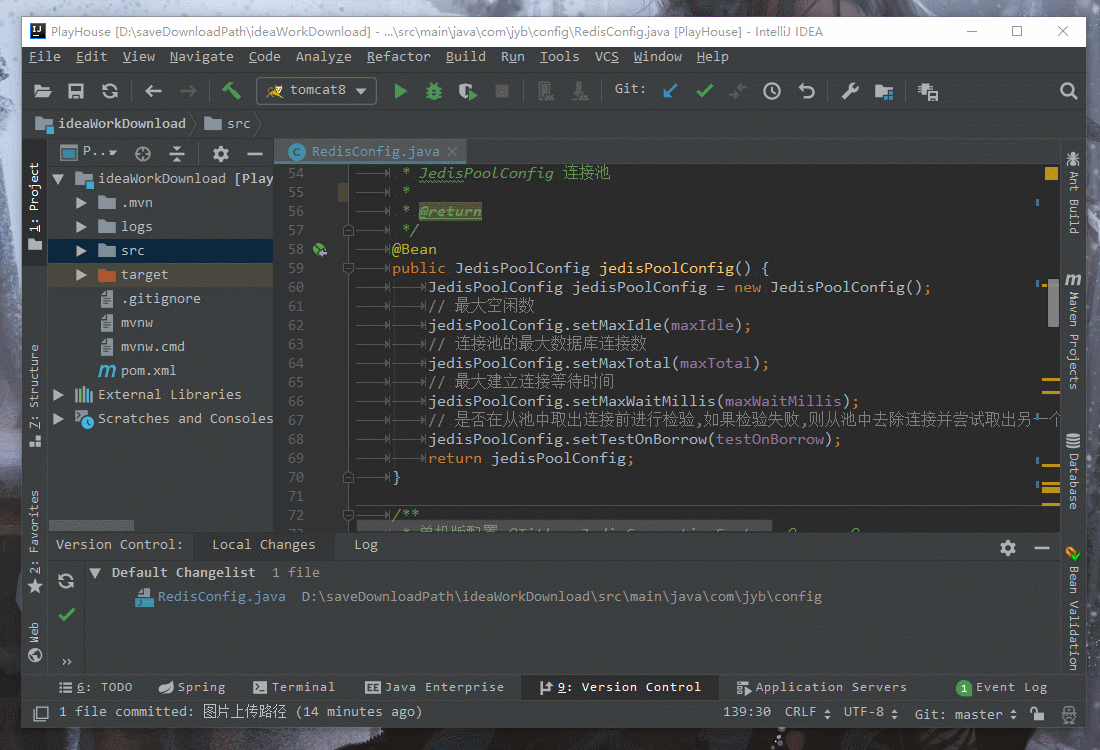Save all using floppy disk icon

point(76,91)
